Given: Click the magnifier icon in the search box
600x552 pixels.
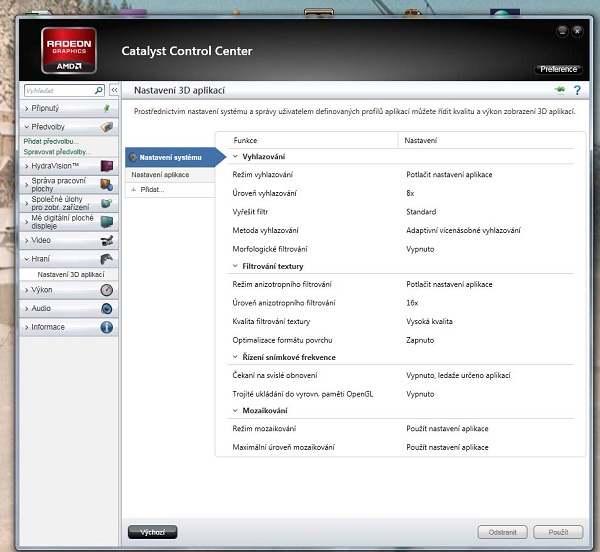Looking at the screenshot, I should [x=98, y=90].
